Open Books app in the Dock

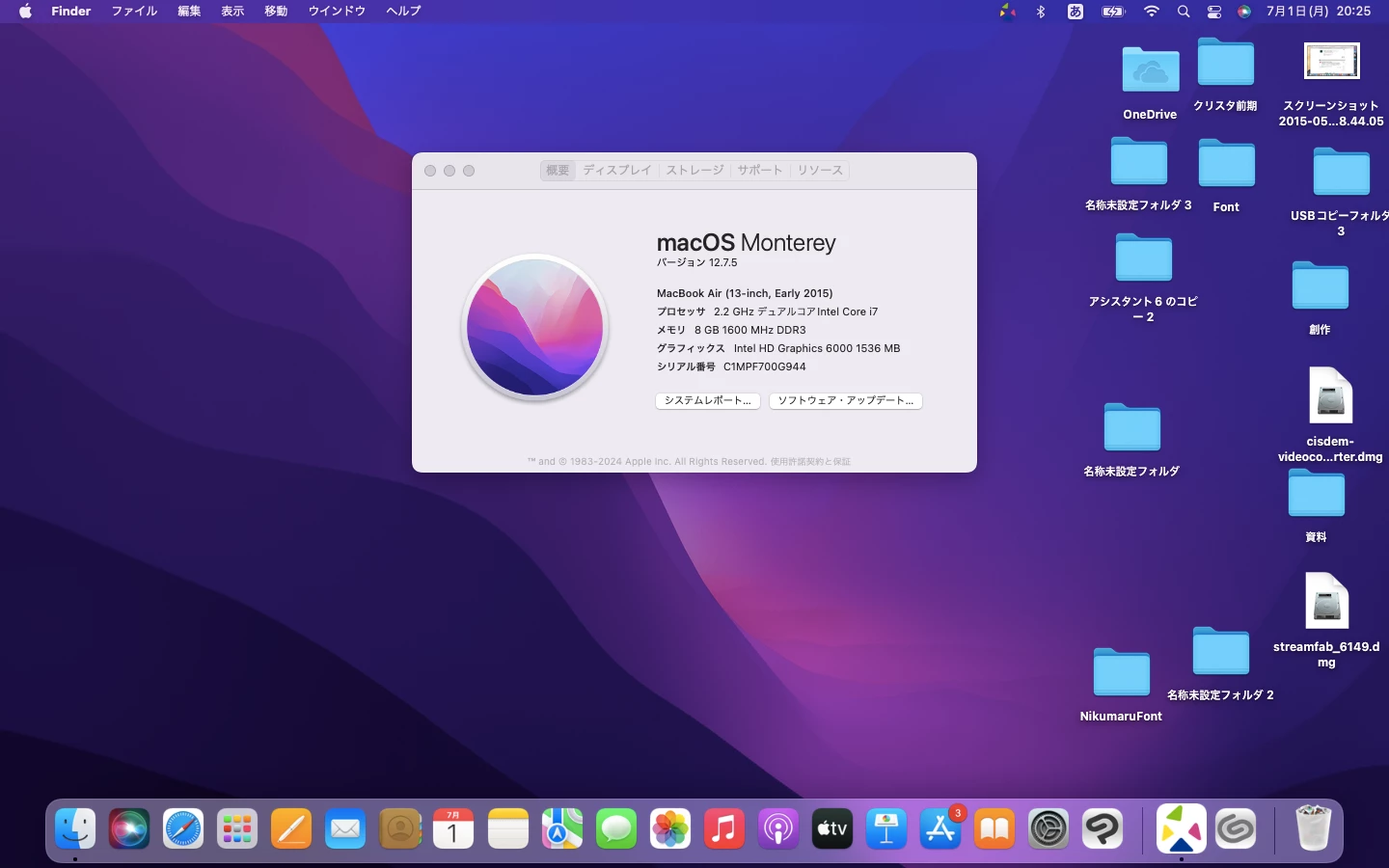coord(994,828)
